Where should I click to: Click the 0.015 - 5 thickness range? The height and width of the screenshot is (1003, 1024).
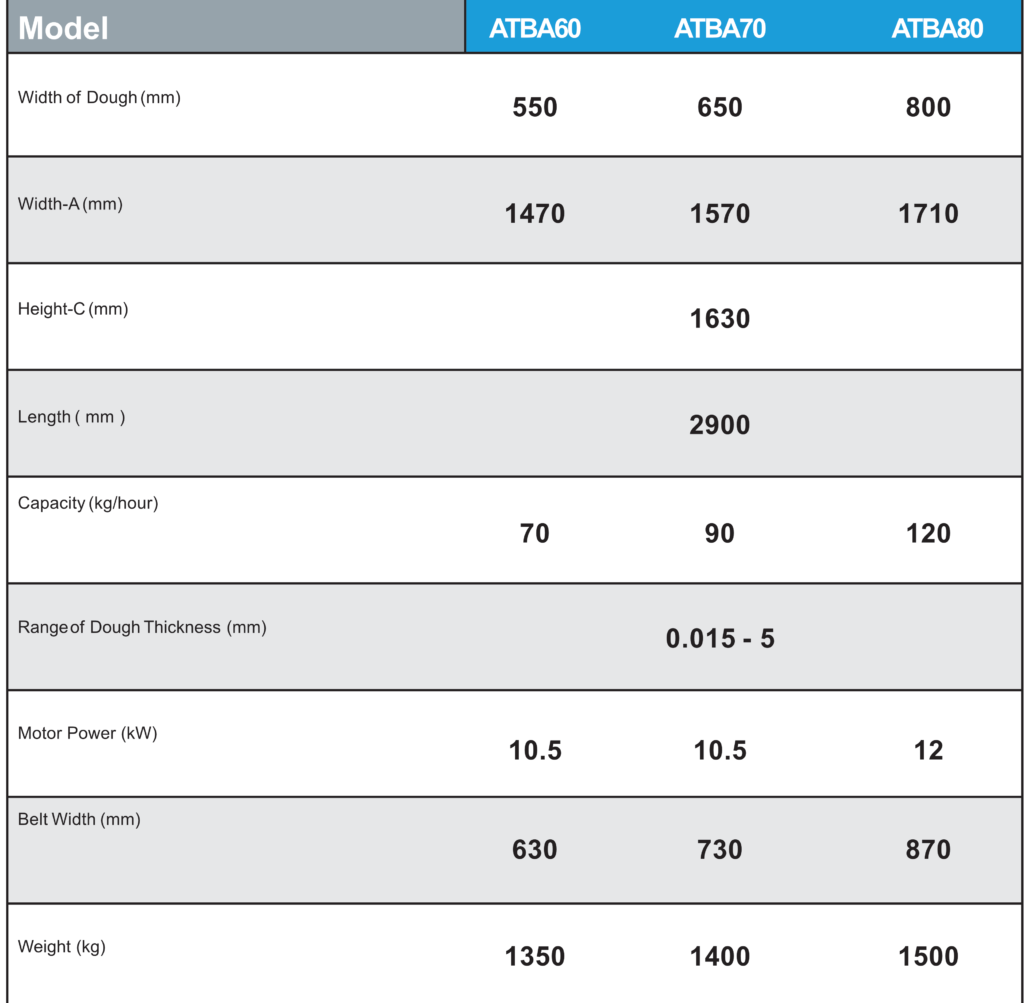720,639
